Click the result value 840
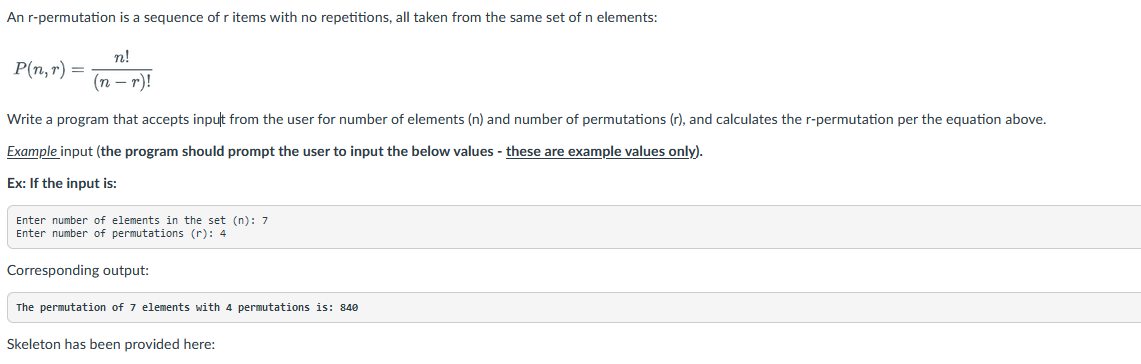1141x364 pixels. point(349,307)
